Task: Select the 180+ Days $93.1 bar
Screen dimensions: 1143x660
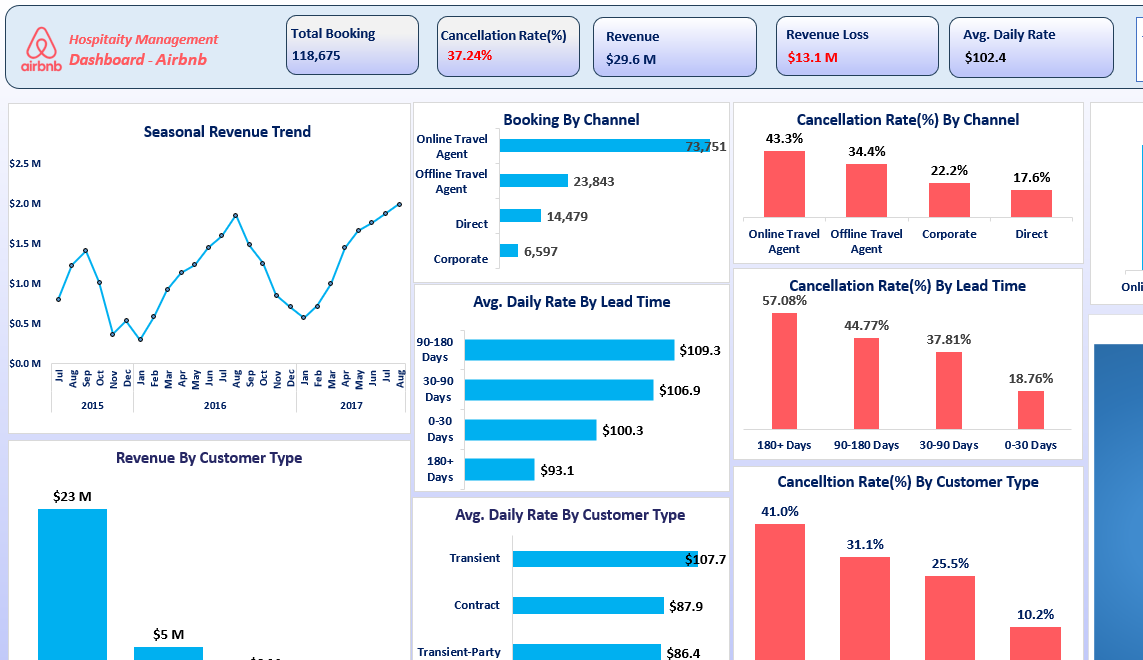Action: (x=499, y=470)
